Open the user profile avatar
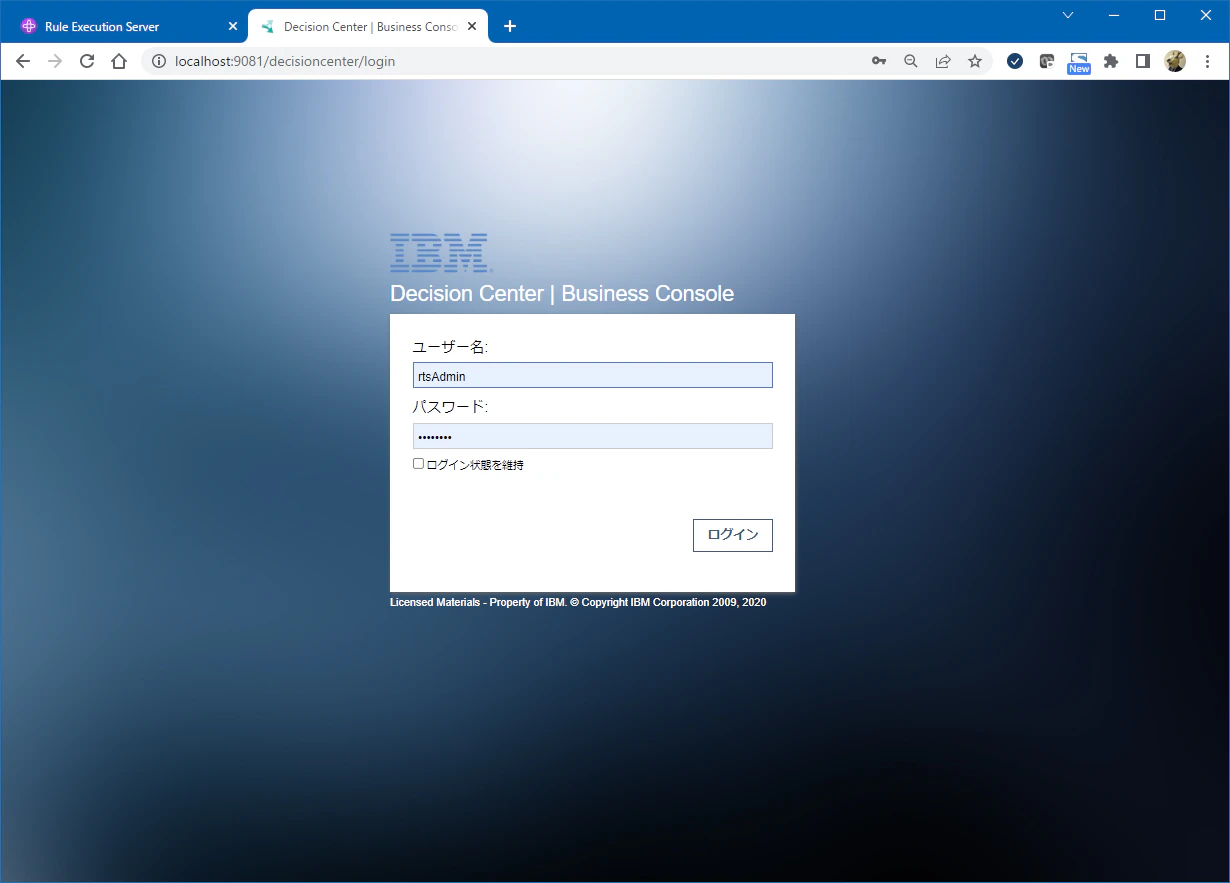 tap(1175, 61)
